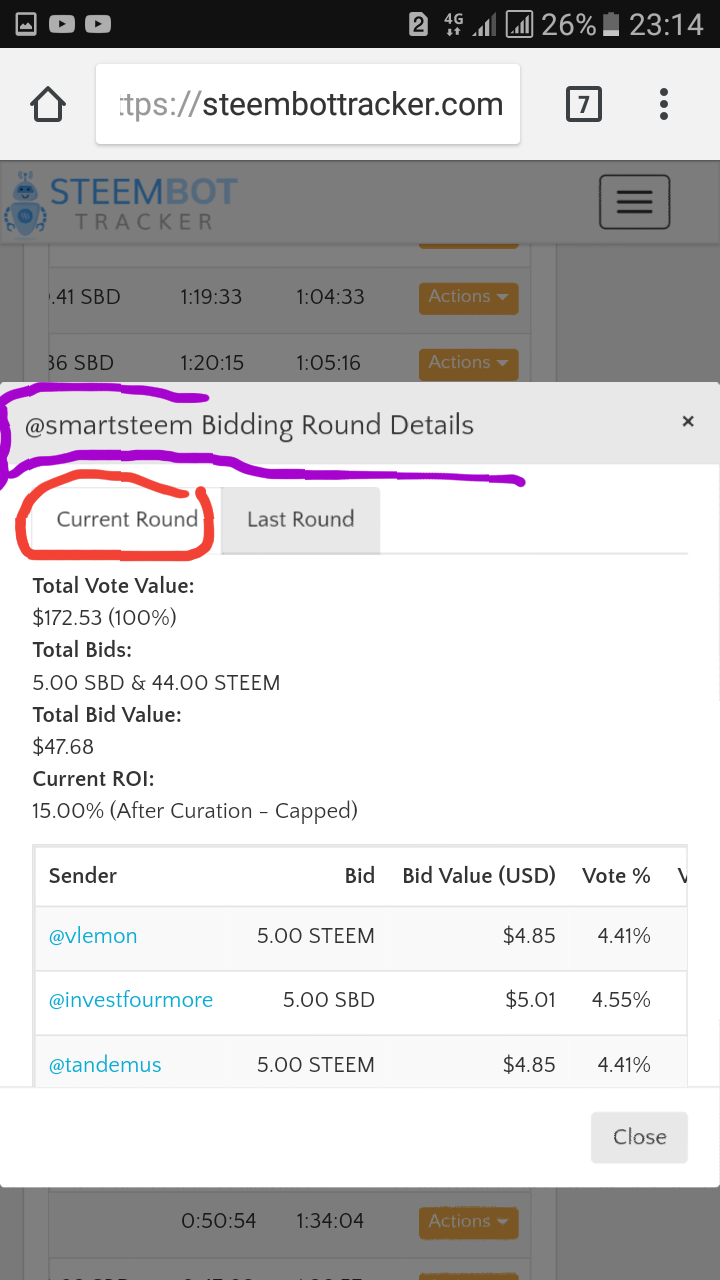Expand Actions dropdown for 1:19:33 row
The image size is (720, 1280).
pyautogui.click(x=468, y=297)
